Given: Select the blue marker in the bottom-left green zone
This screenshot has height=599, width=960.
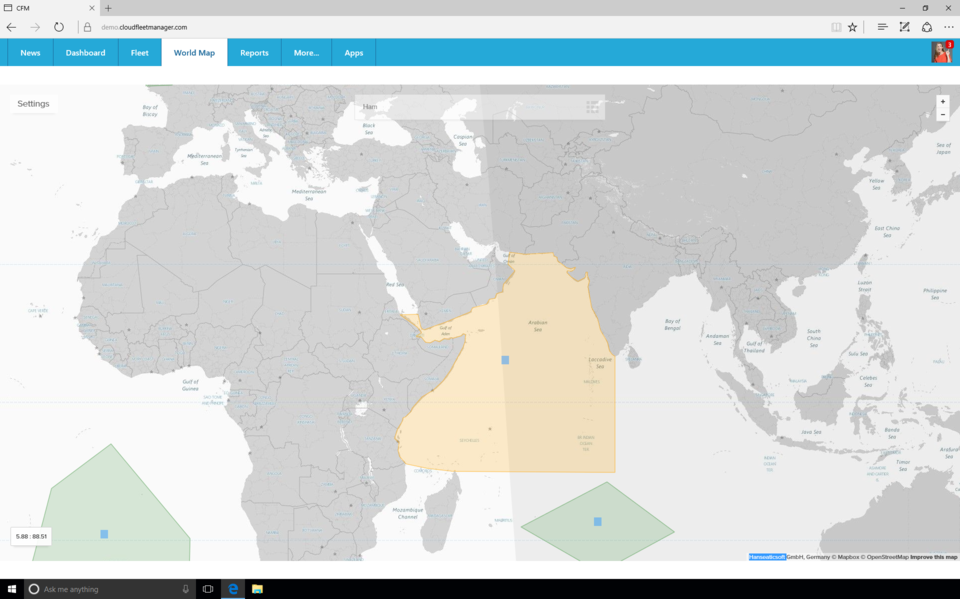Looking at the screenshot, I should point(104,534).
